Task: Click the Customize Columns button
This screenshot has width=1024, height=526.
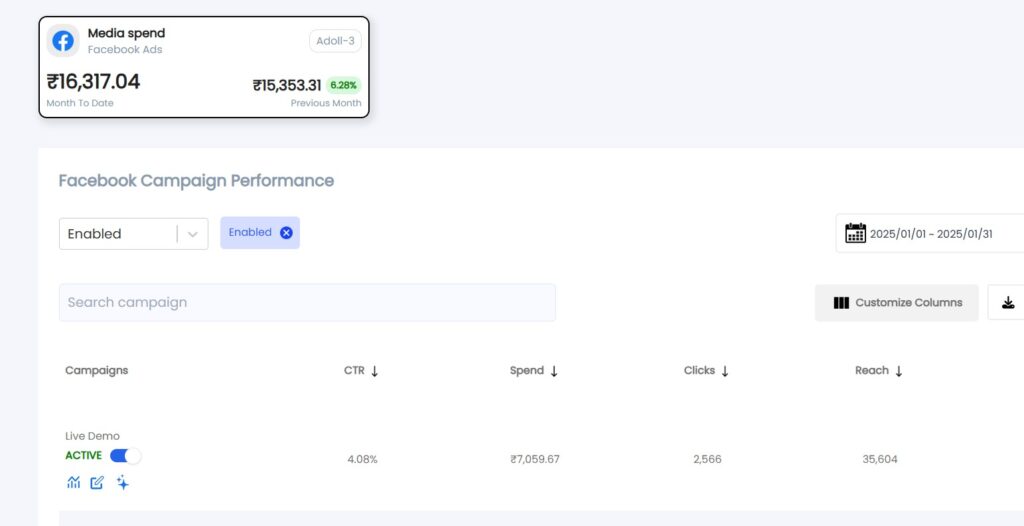Action: [x=897, y=302]
